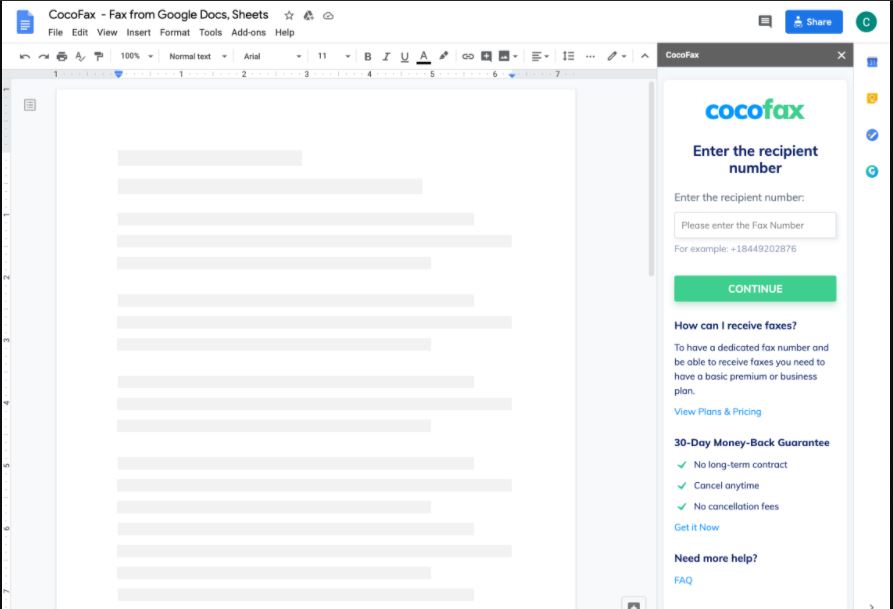Image resolution: width=893 pixels, height=609 pixels.
Task: Click the cocofax logo in sidebar
Action: pos(755,109)
